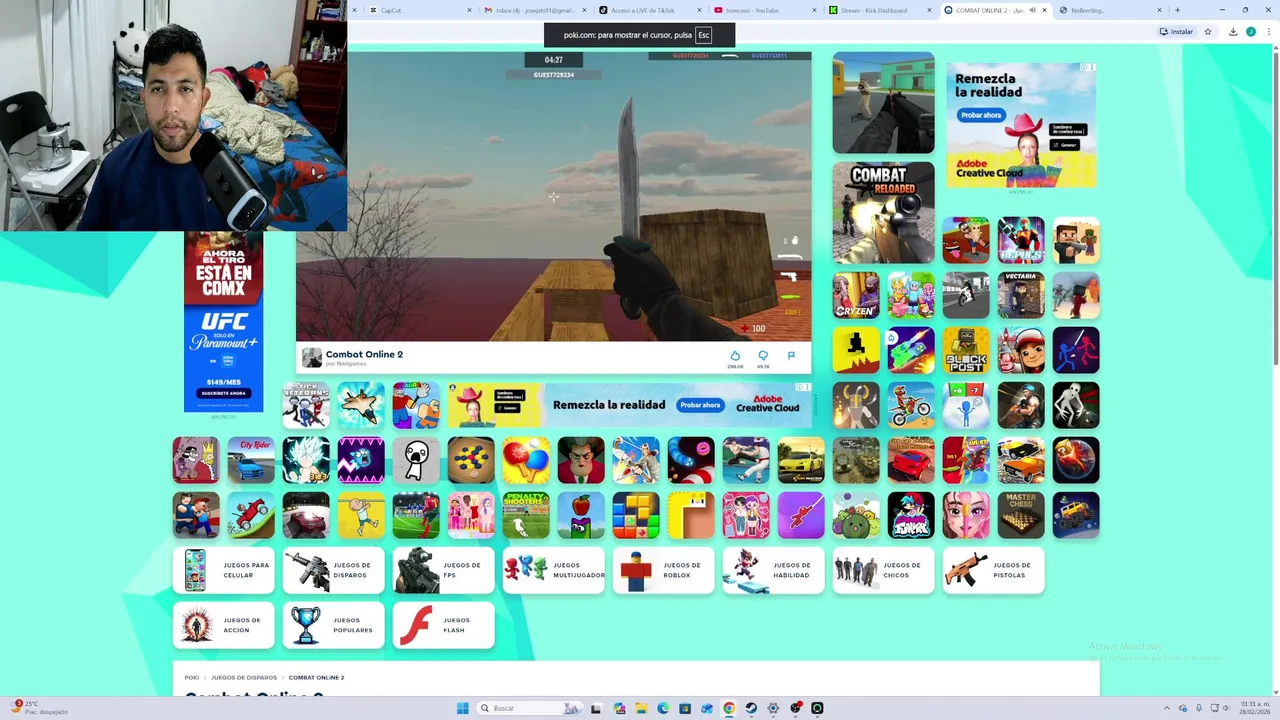Open the dirt bike Moto X3M tile
The image size is (1280, 720).
(x=911, y=405)
